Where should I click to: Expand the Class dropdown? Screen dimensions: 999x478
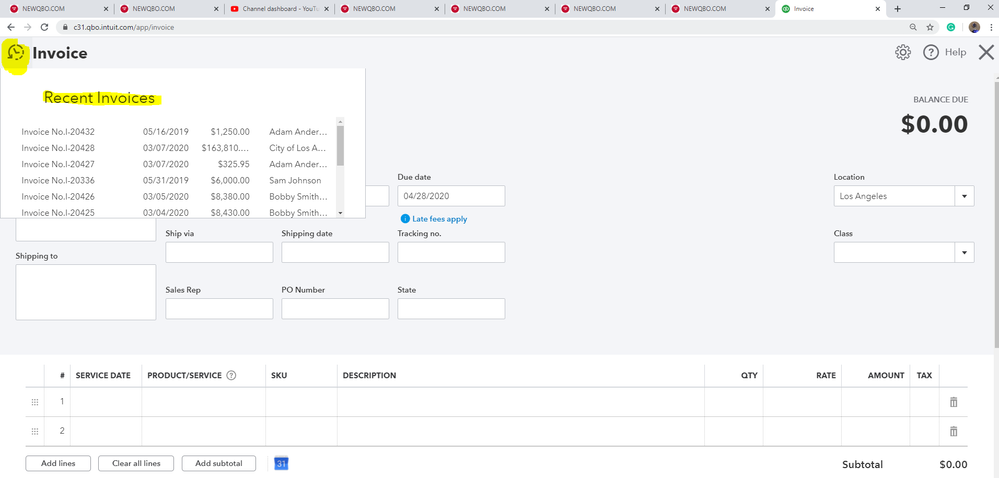[965, 253]
